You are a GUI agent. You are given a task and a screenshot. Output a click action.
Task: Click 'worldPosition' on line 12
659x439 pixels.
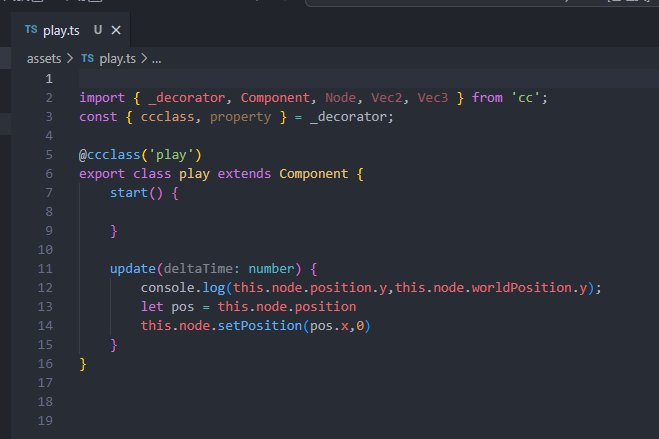[522, 288]
